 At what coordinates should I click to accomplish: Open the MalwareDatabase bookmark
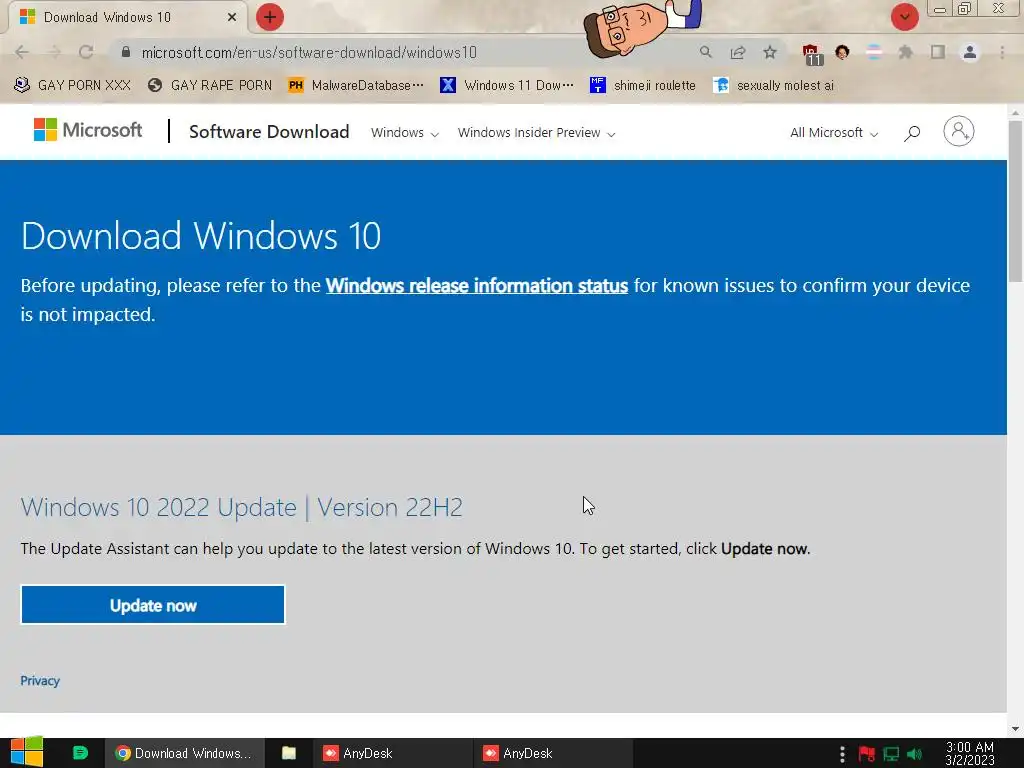(356, 85)
